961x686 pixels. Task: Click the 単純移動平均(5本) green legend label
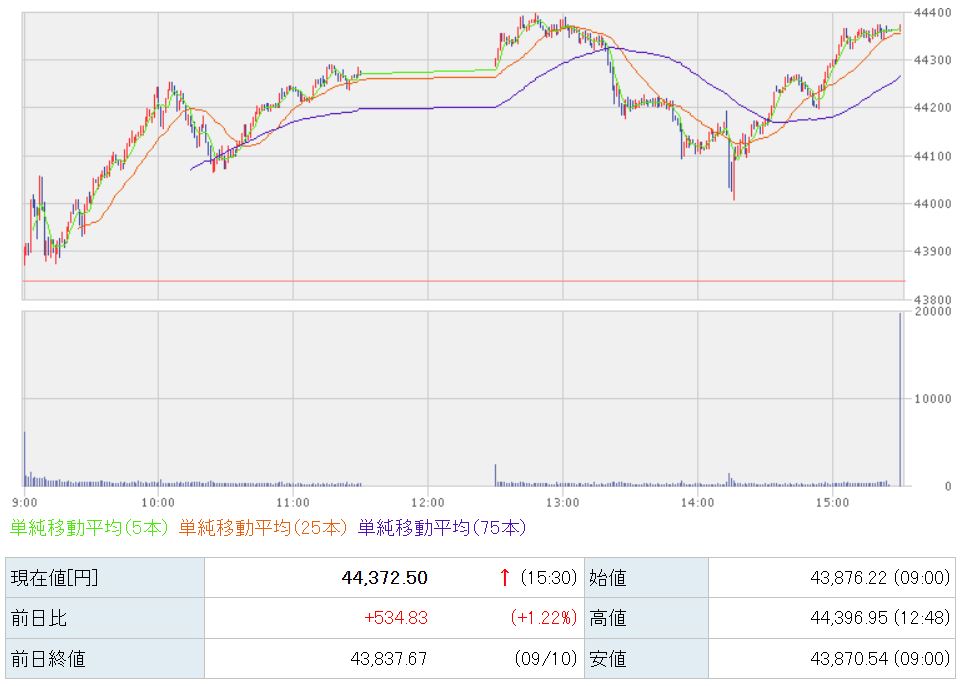89,528
